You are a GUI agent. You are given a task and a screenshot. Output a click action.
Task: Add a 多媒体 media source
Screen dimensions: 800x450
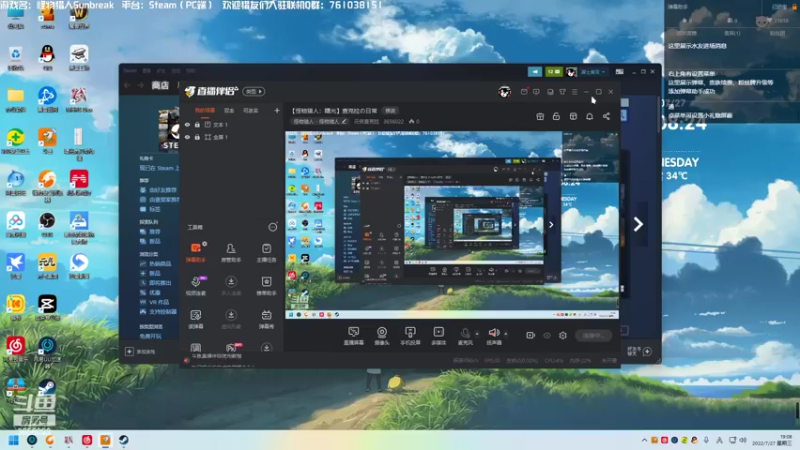pos(438,336)
